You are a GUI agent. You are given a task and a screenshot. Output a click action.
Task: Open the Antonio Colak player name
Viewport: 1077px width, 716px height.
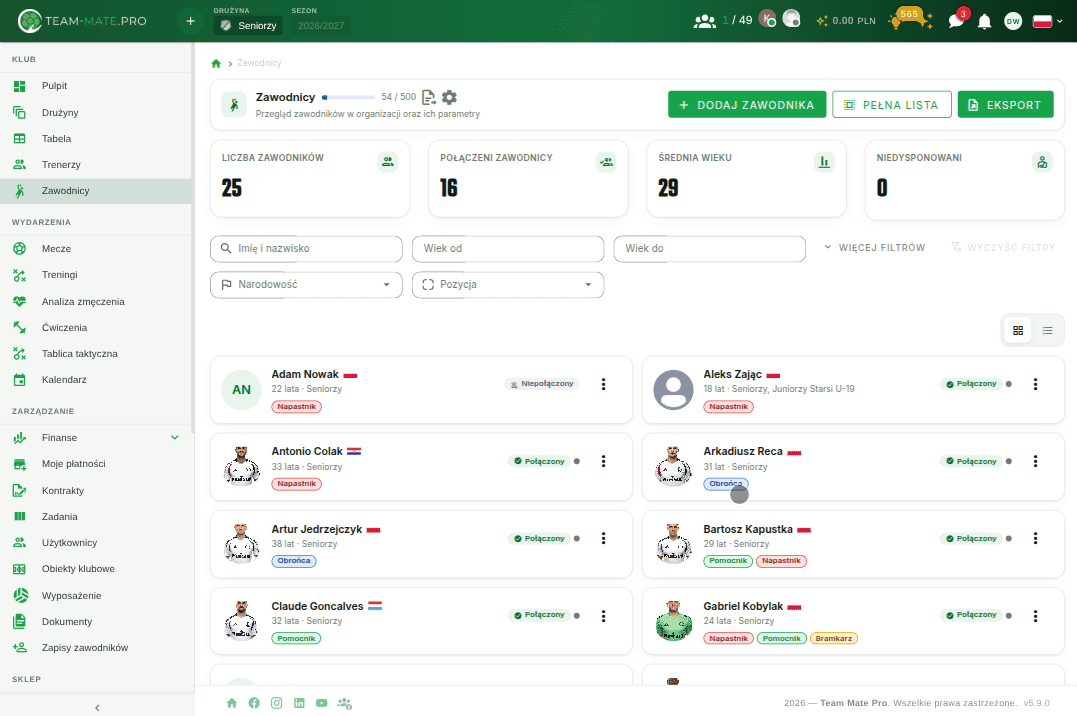pyautogui.click(x=307, y=451)
